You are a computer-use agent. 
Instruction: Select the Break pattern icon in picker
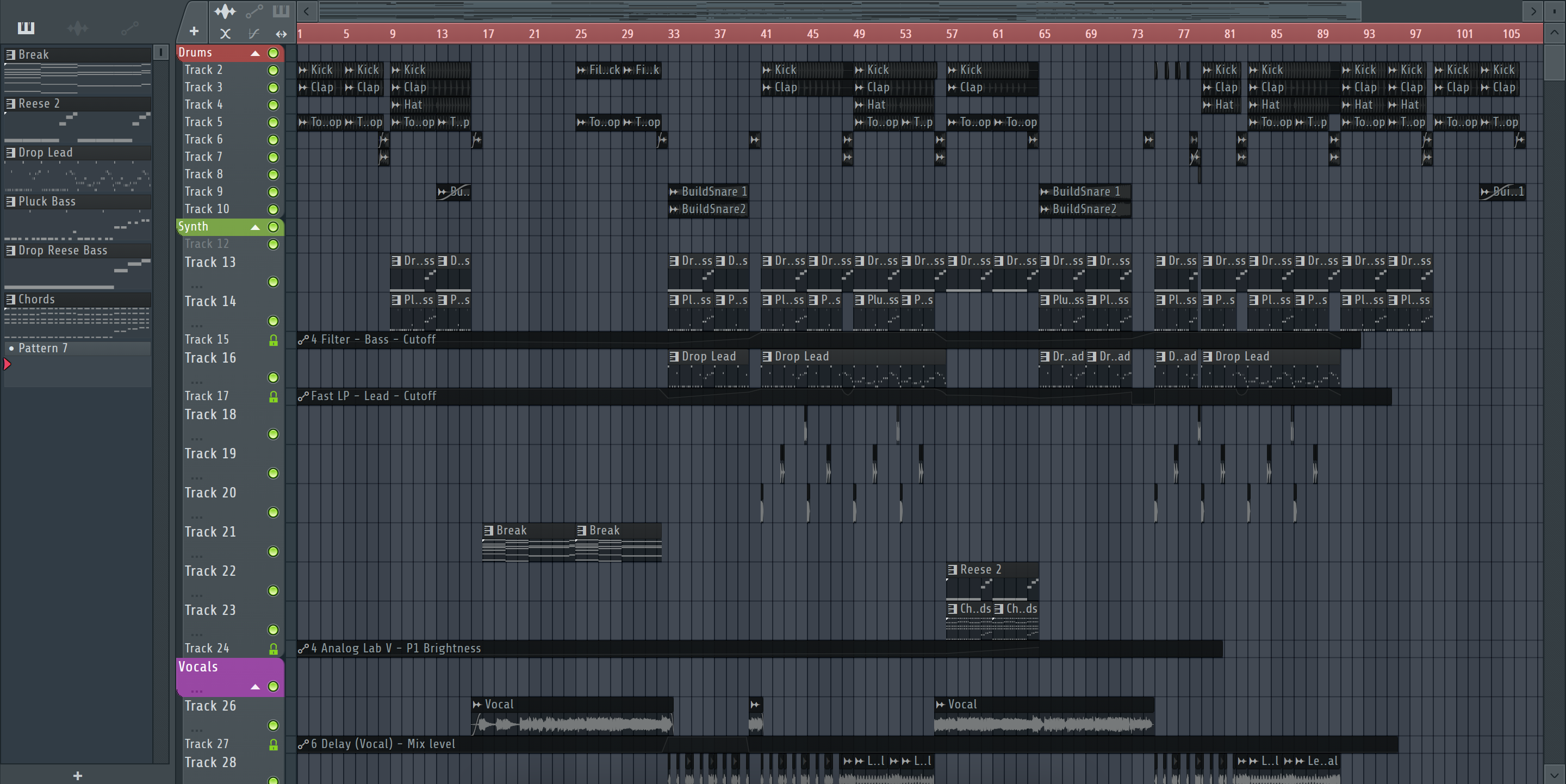[10, 54]
